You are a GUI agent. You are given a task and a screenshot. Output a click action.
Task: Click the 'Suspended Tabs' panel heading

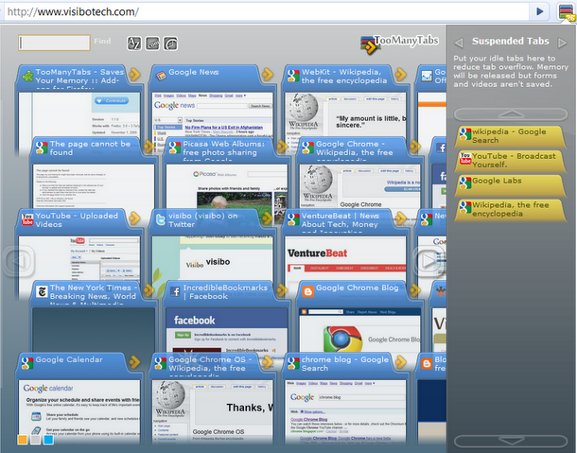(x=510, y=41)
